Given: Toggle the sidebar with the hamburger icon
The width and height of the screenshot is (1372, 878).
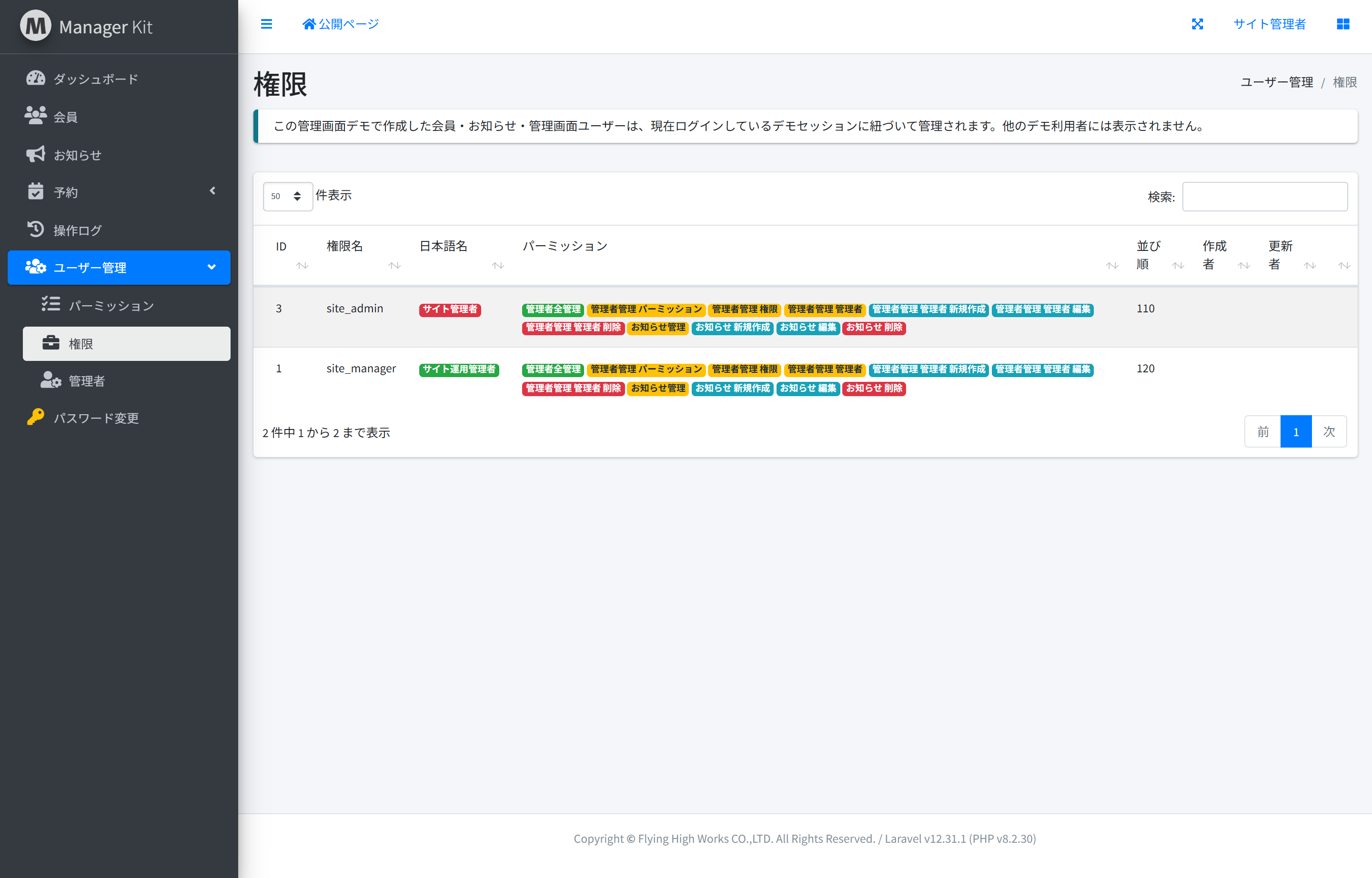Looking at the screenshot, I should [x=266, y=24].
